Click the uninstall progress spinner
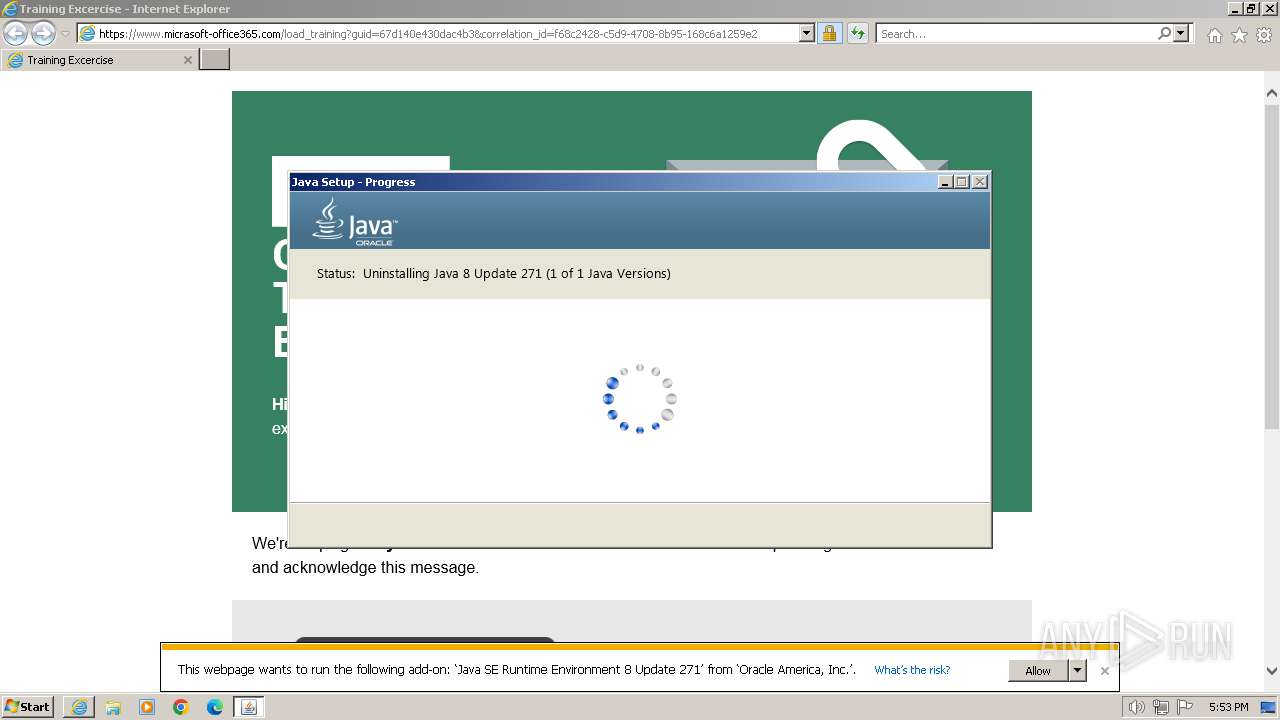1280x720 pixels. coord(640,398)
